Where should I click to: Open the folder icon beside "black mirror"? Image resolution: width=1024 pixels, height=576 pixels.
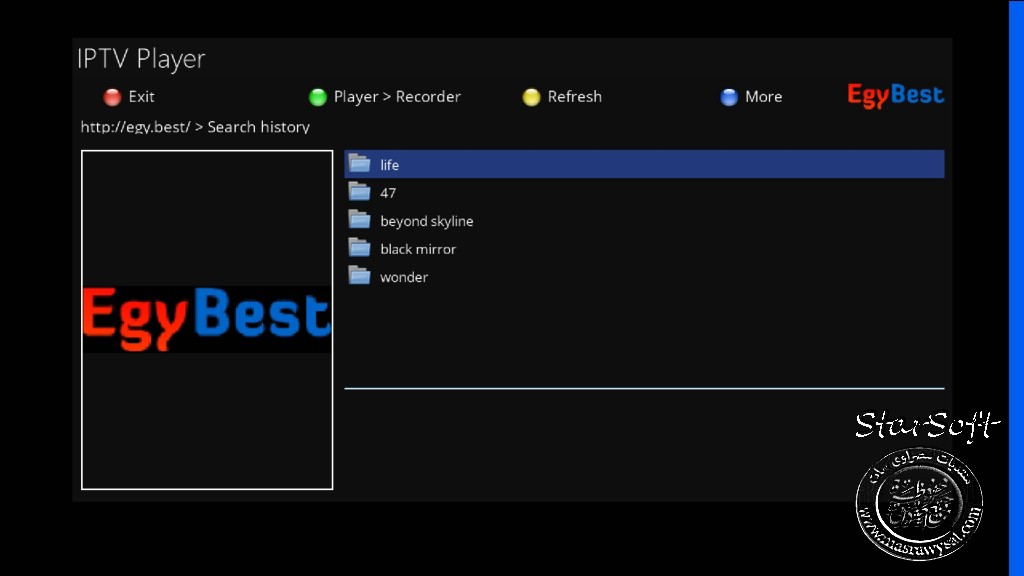[359, 248]
